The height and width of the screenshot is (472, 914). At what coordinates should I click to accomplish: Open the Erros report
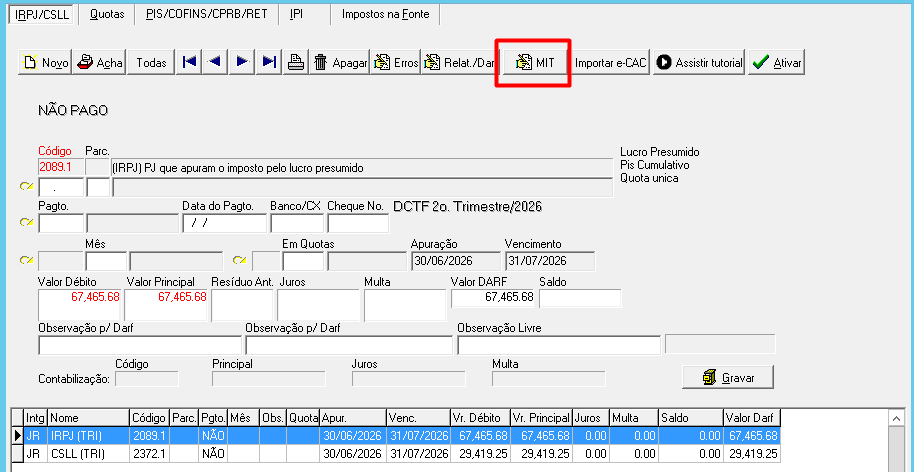[395, 62]
